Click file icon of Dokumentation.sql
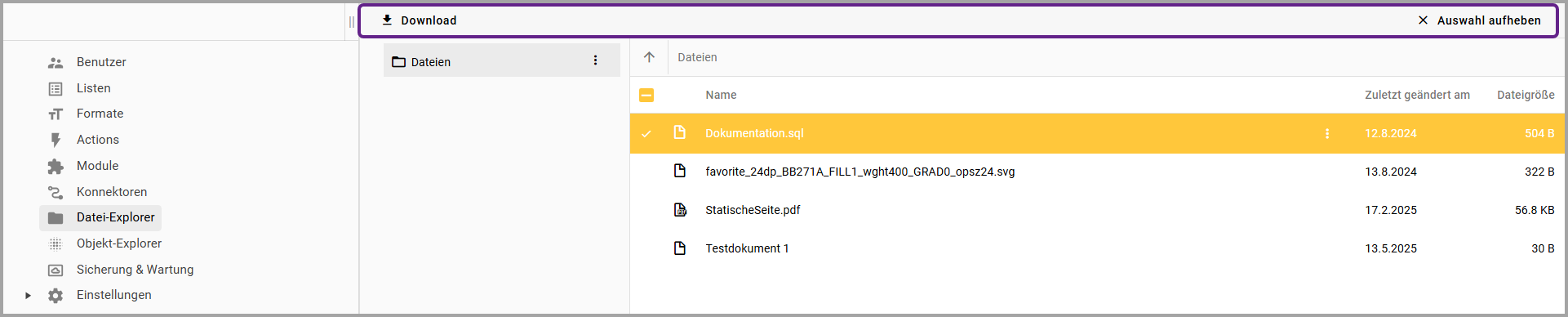The width and height of the screenshot is (1568, 317). [x=679, y=132]
